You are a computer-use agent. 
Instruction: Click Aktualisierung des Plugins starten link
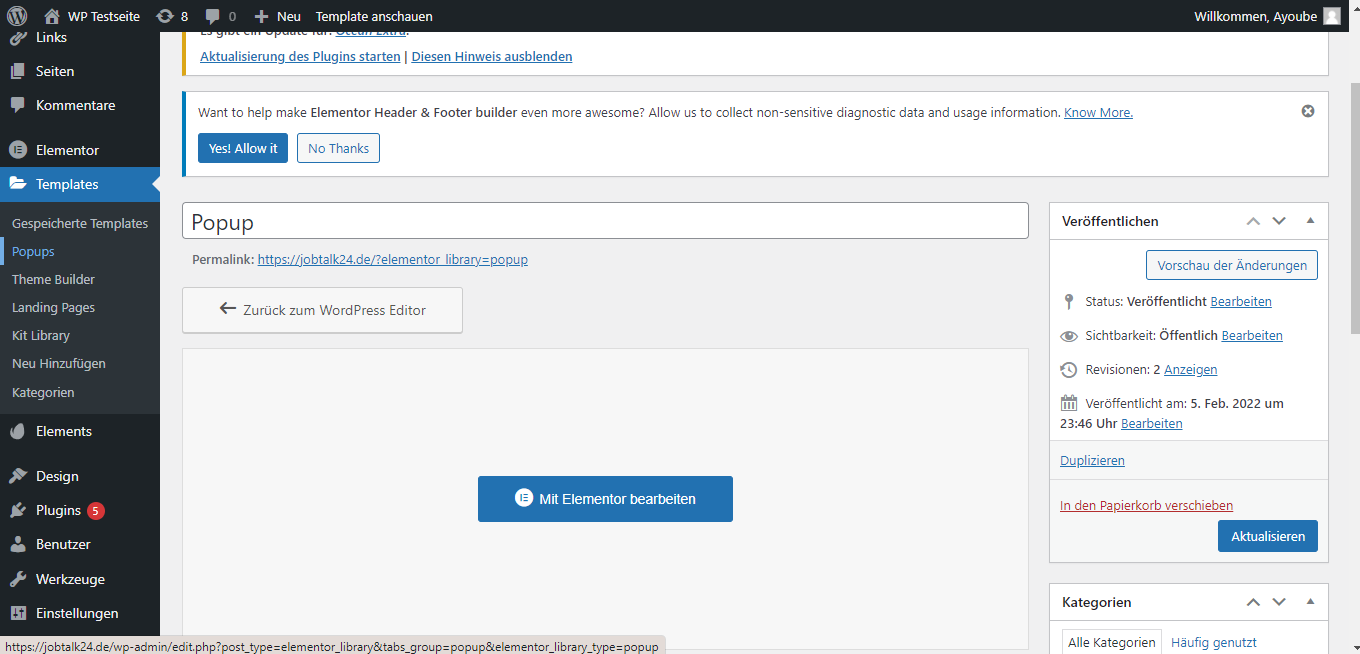pyautogui.click(x=300, y=56)
